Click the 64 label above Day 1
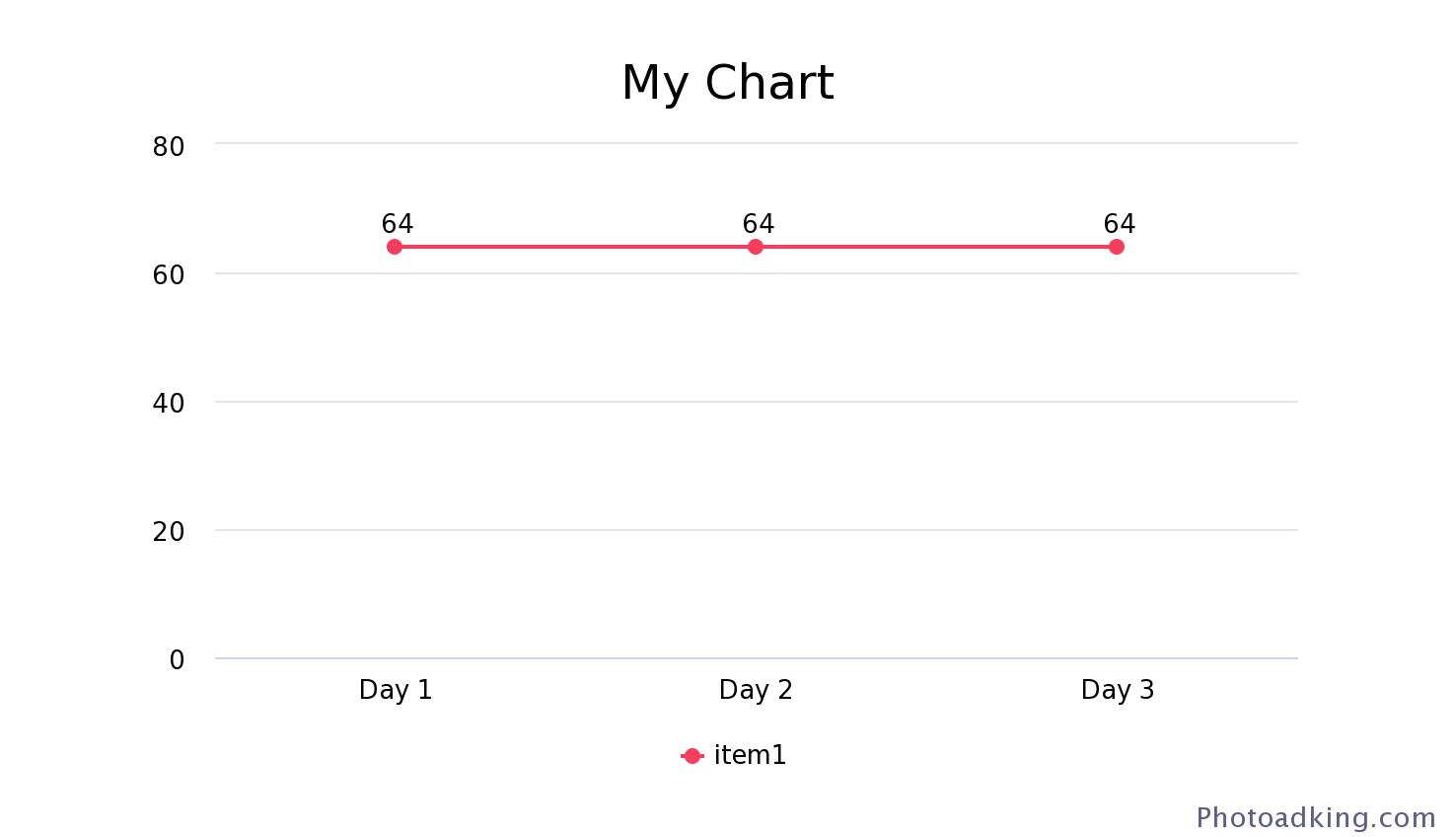1456x837 pixels. tap(398, 224)
